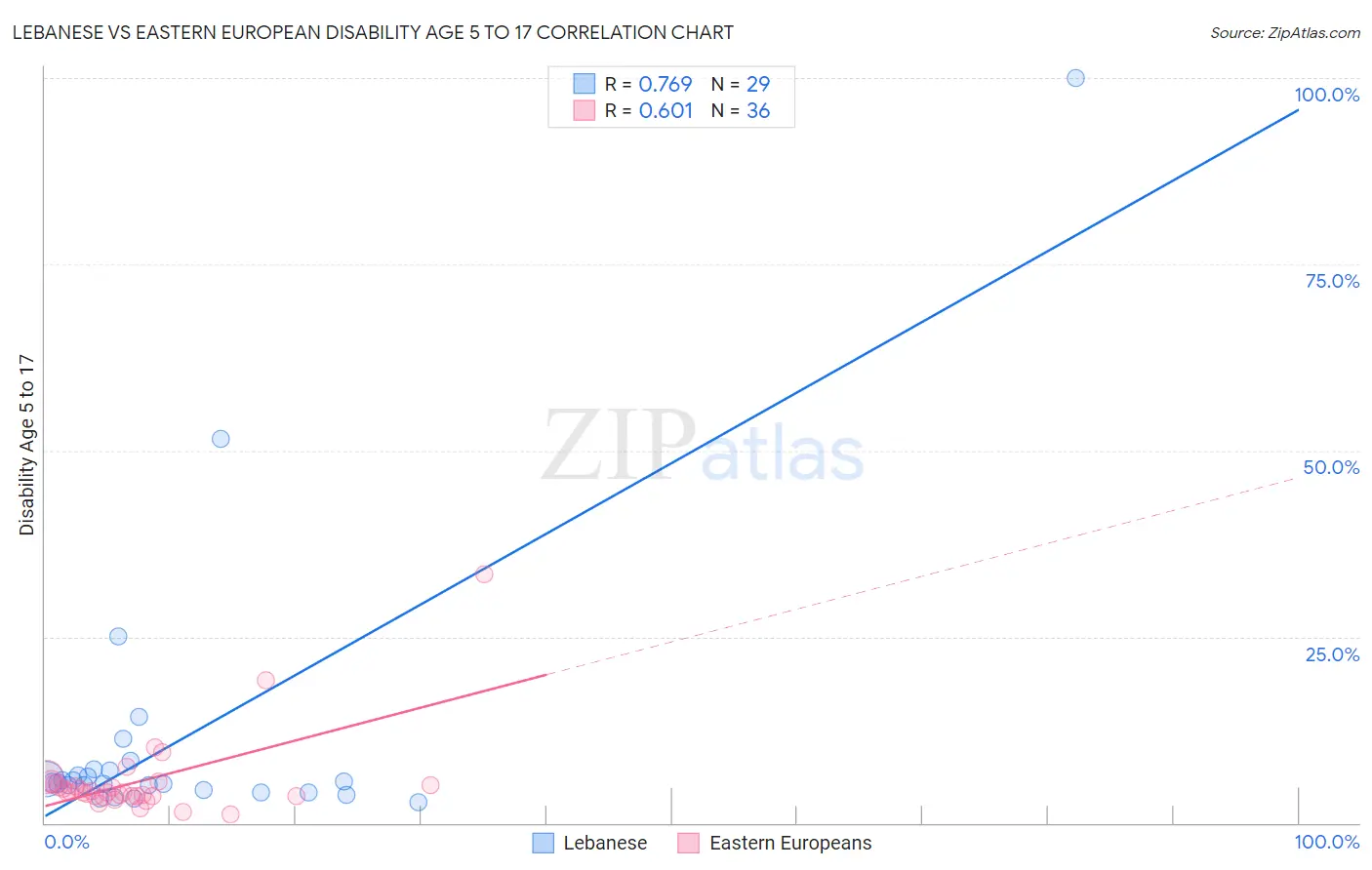
Task: Click the blue Lebanese swatch in bottom legend
Action: 544,843
